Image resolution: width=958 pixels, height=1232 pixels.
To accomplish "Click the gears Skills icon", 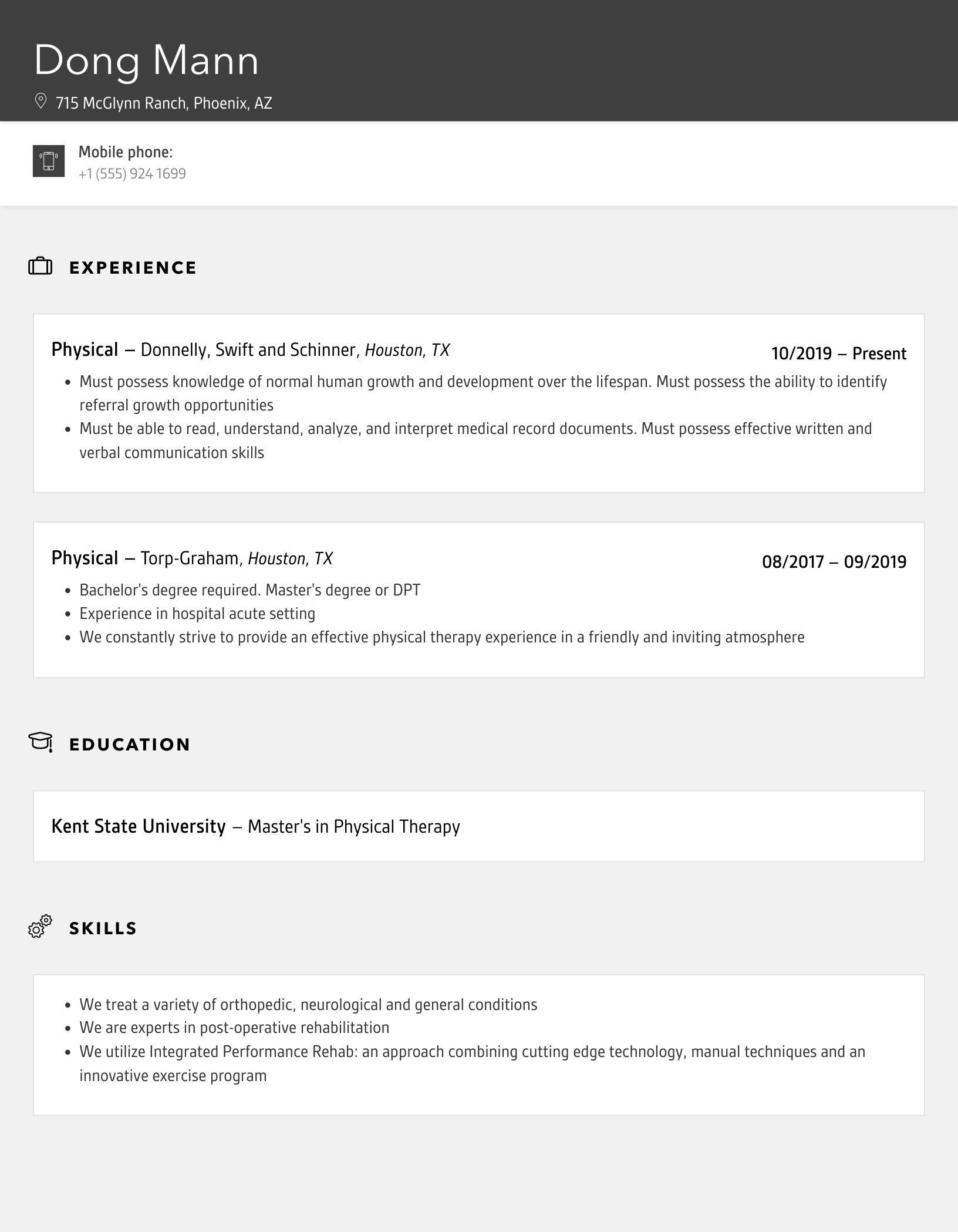I will [41, 926].
